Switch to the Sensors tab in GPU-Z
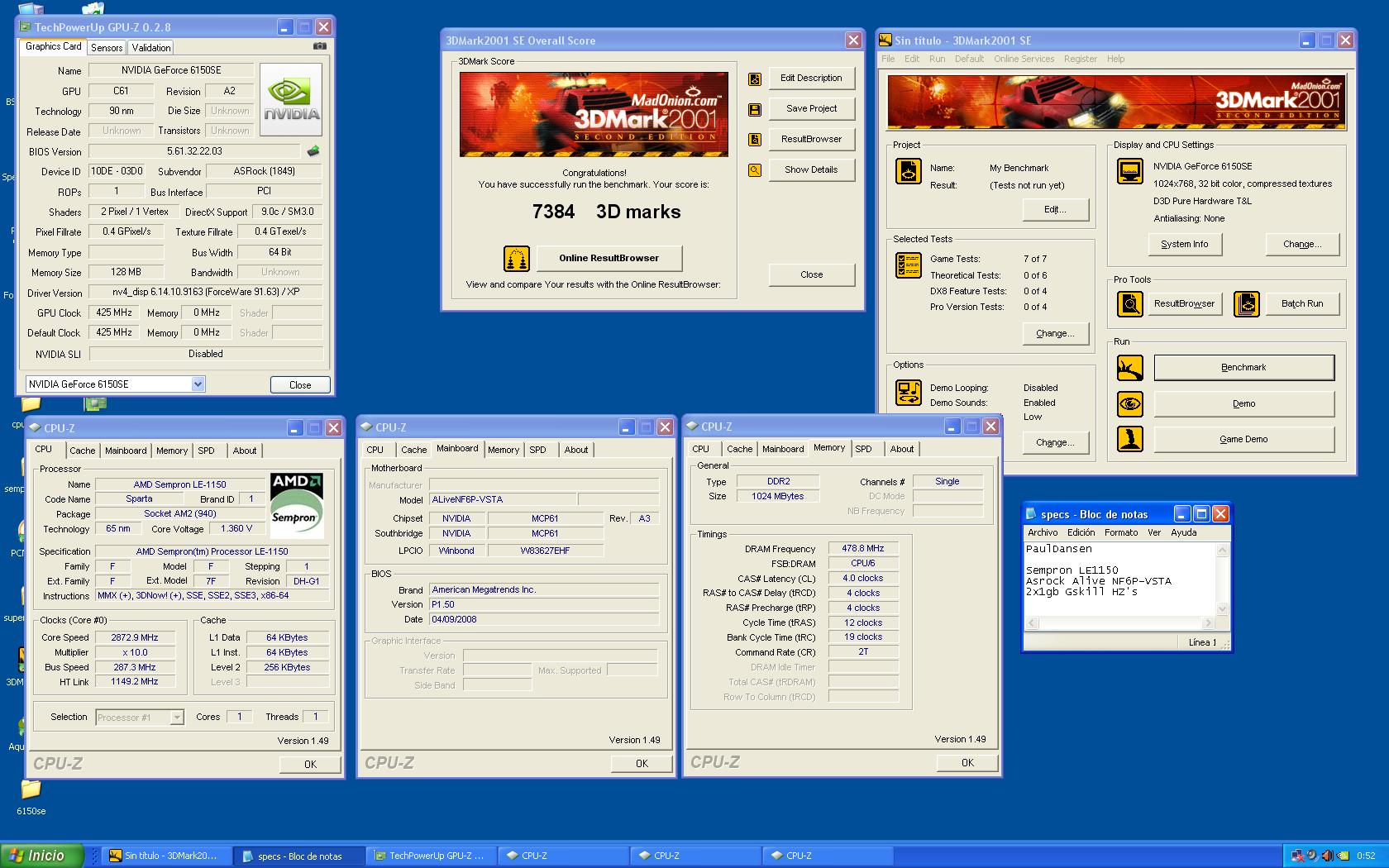The width and height of the screenshot is (1389, 868). click(107, 48)
